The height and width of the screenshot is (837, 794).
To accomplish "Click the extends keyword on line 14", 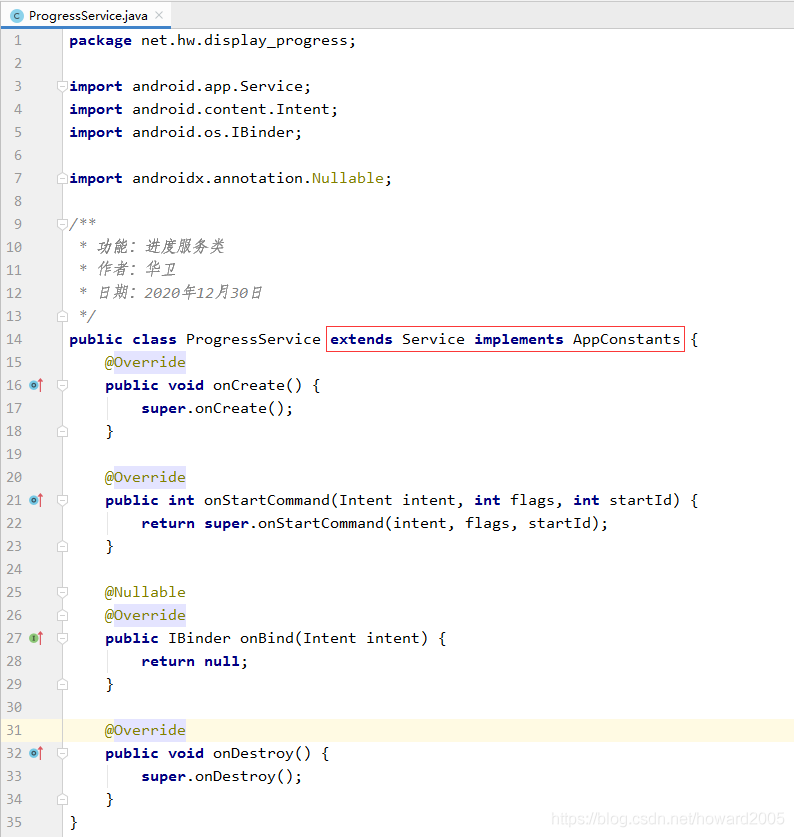I will pyautogui.click(x=361, y=339).
